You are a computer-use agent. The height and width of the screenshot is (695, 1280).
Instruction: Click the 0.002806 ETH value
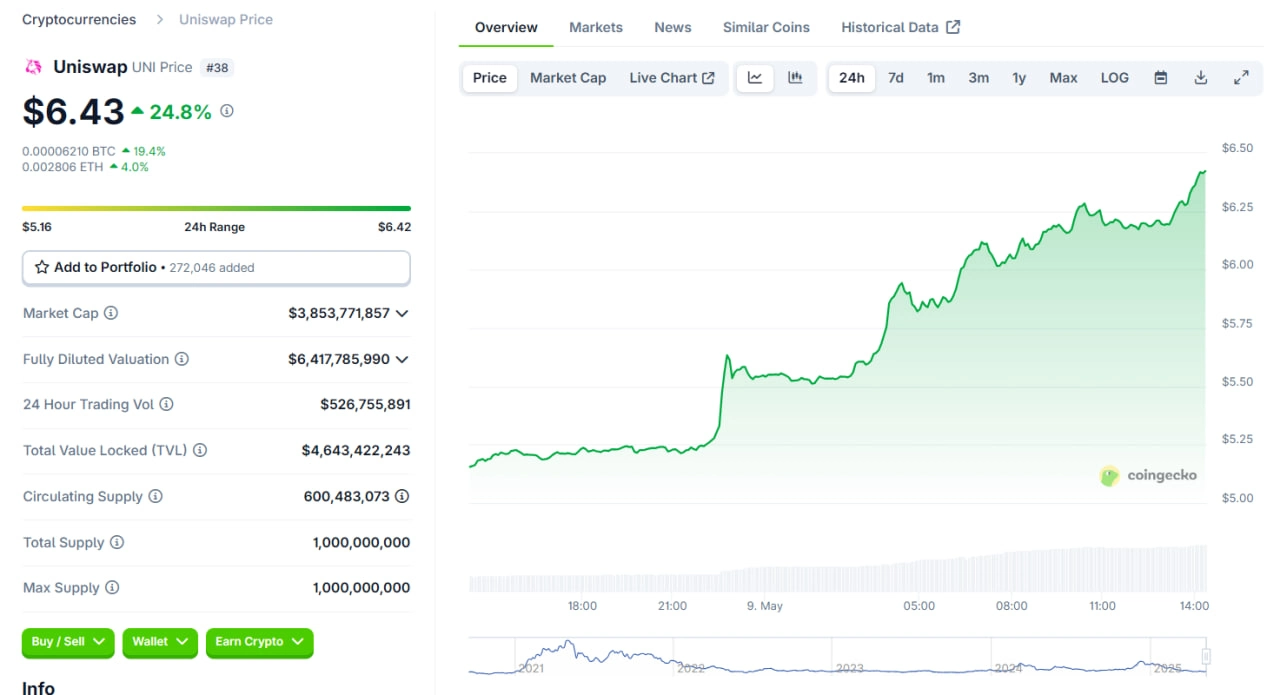coord(63,167)
